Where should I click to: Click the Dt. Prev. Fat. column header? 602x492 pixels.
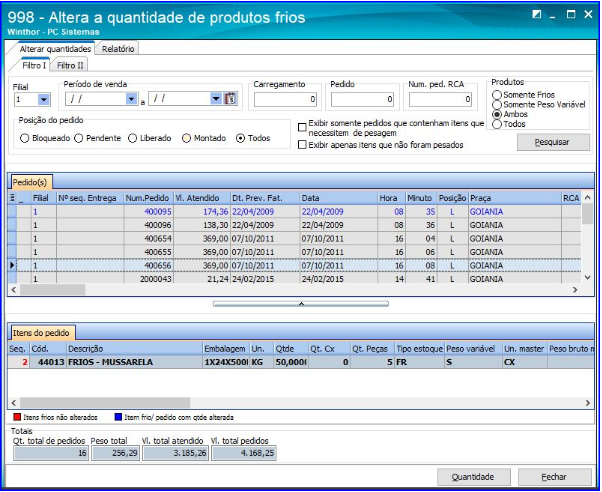265,198
